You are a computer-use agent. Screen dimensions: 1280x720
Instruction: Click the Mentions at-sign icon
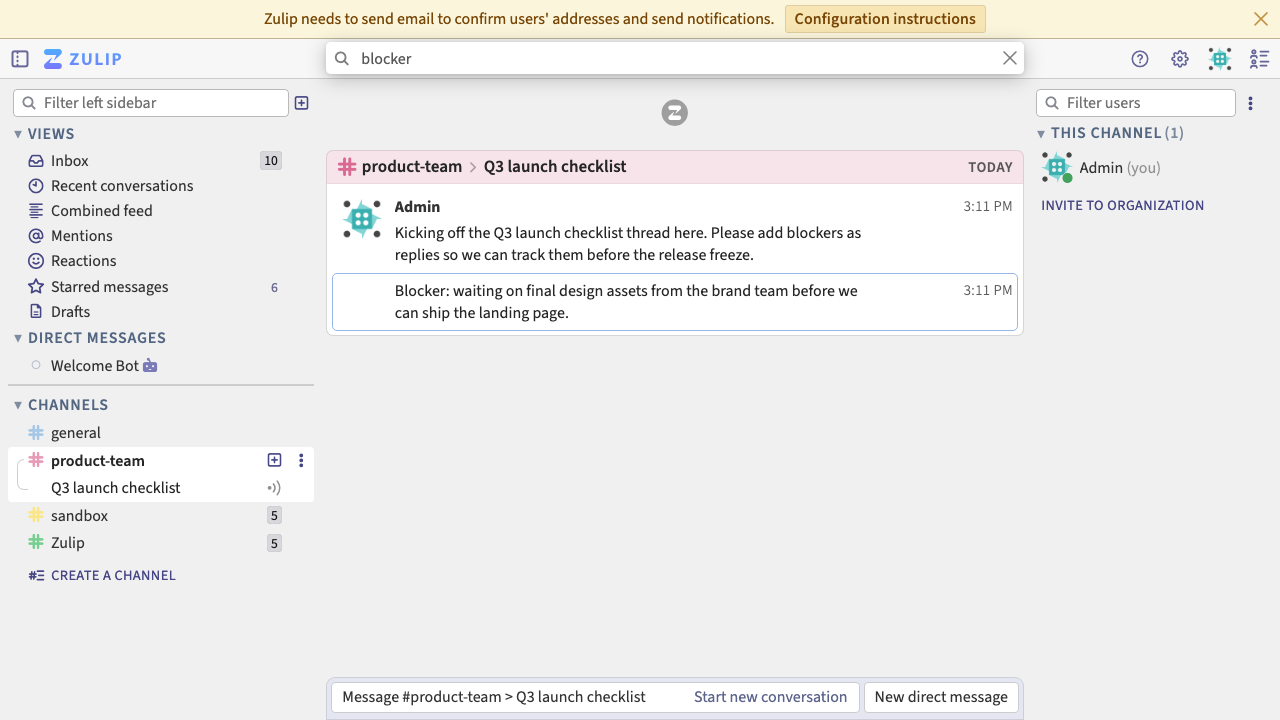point(36,236)
